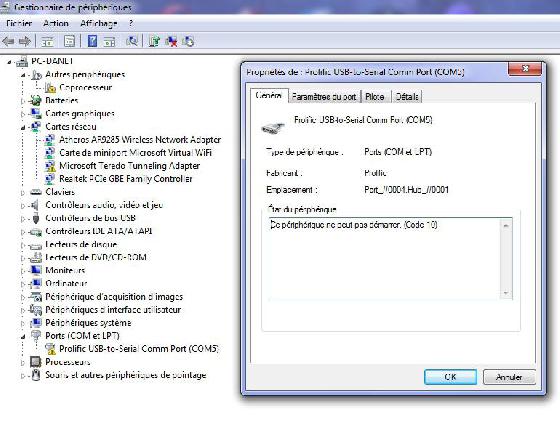Click the Forward arrow toolbar icon
Image resolution: width=560 pixels, height=425 pixels.
pyautogui.click(x=25, y=41)
